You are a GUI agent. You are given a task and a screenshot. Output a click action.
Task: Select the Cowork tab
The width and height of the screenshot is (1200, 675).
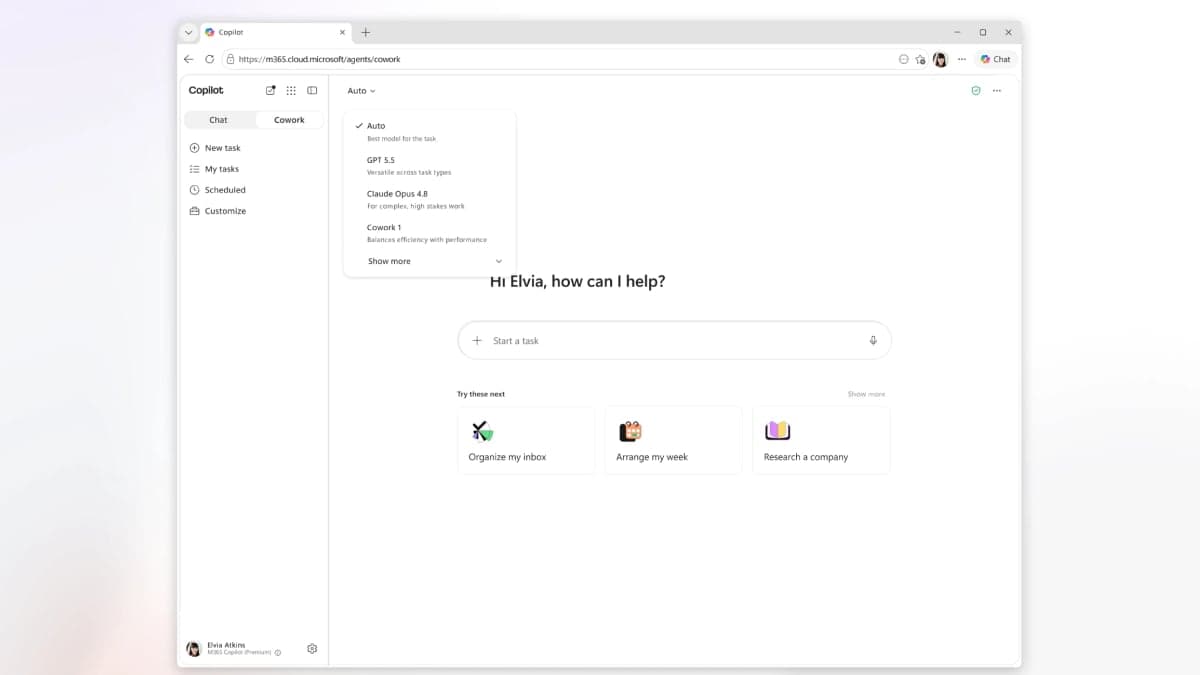(x=289, y=120)
